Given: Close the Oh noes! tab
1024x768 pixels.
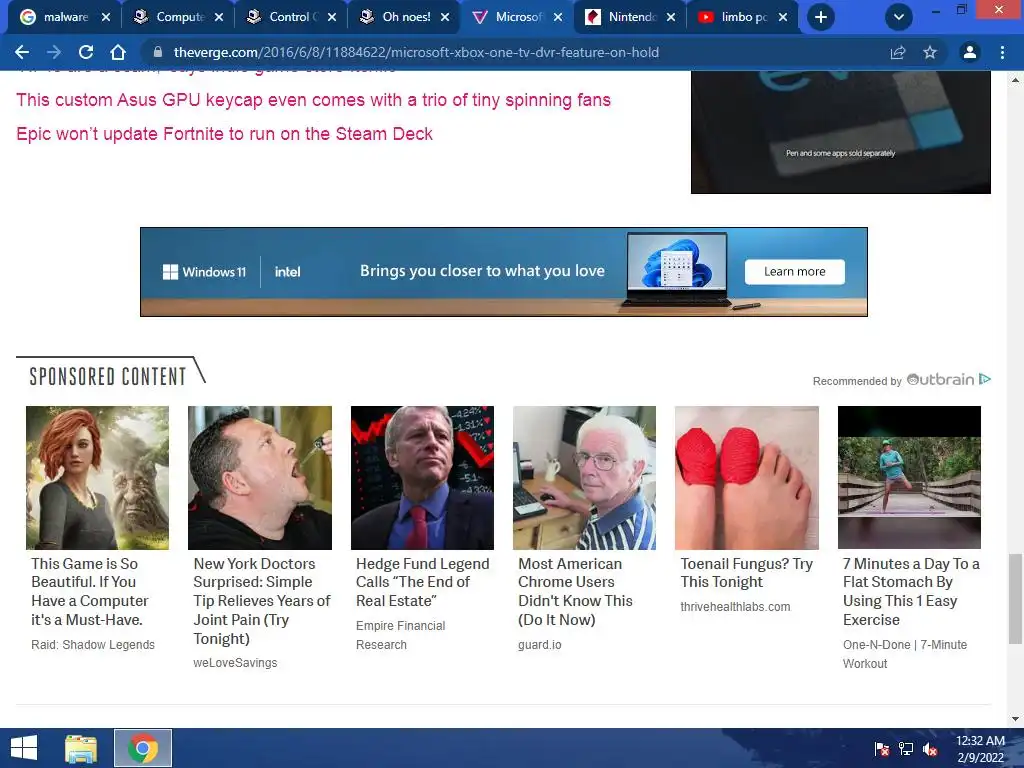Looking at the screenshot, I should (x=445, y=17).
